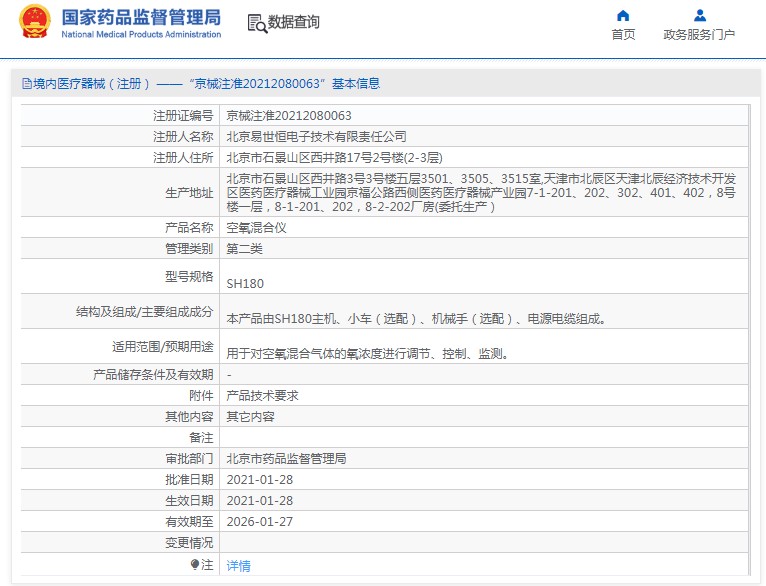Open the 数据查询 search icon
Image resolution: width=766 pixels, height=586 pixels.
click(x=257, y=23)
